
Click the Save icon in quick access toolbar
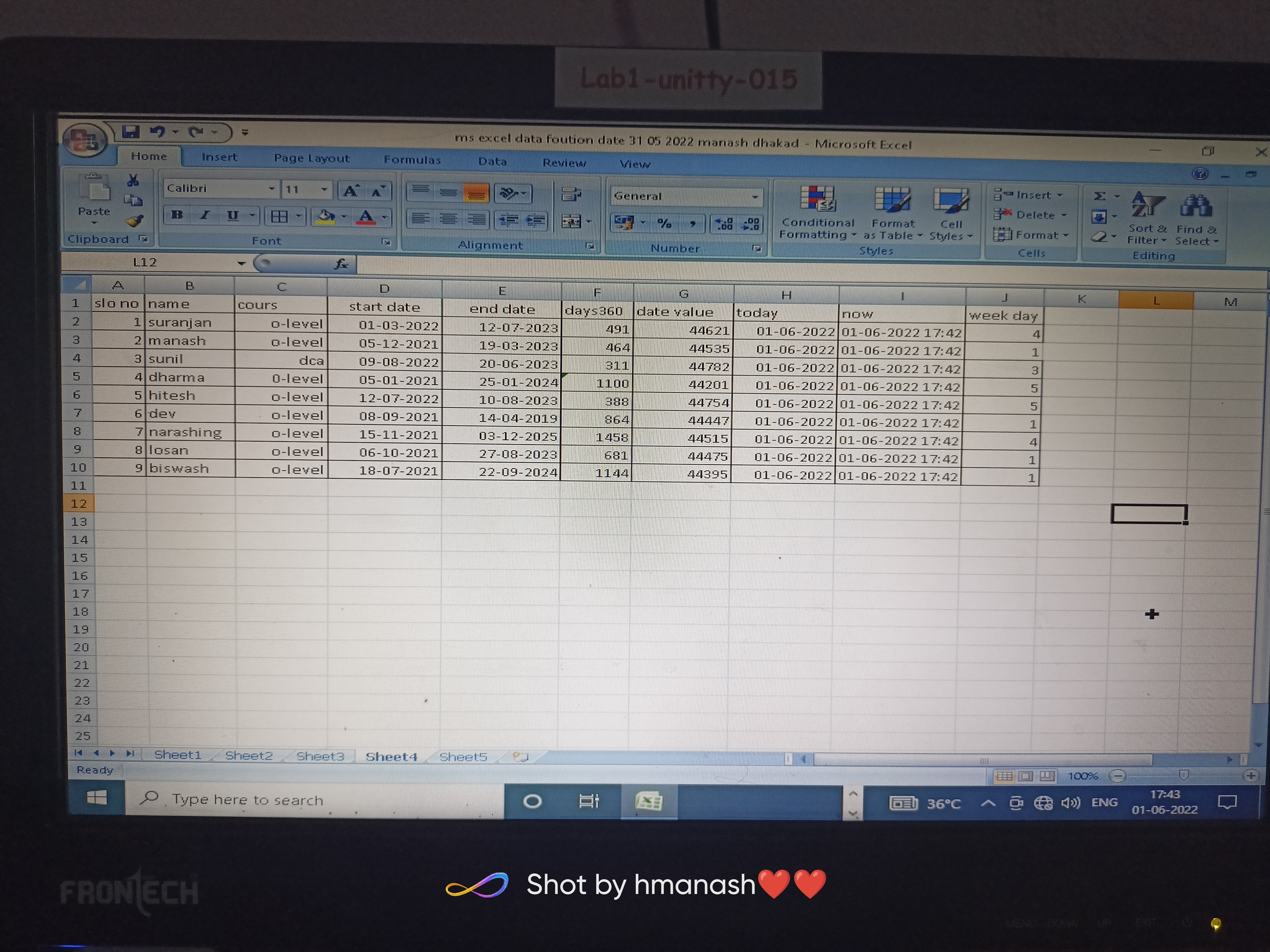coord(131,132)
